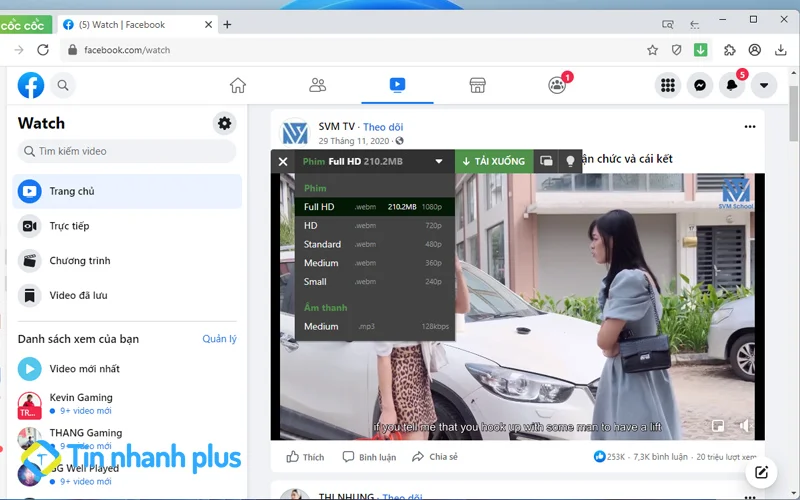This screenshot has height=500, width=800.
Task: Expand the account dropdown arrow
Action: click(764, 85)
